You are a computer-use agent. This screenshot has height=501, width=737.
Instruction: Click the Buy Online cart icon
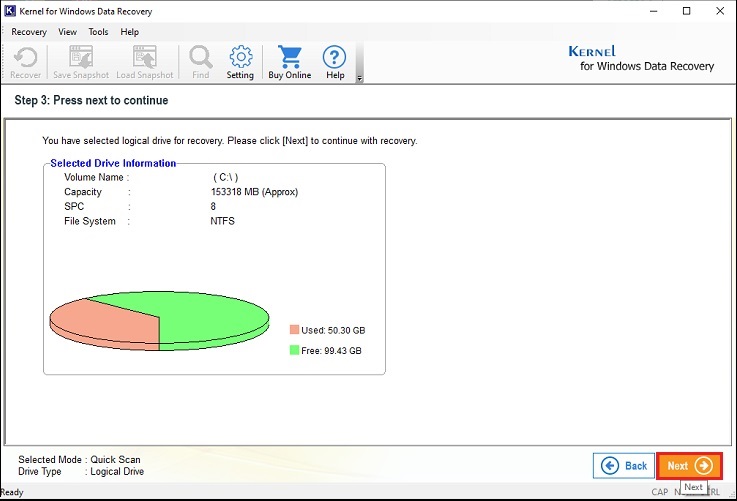click(x=290, y=62)
